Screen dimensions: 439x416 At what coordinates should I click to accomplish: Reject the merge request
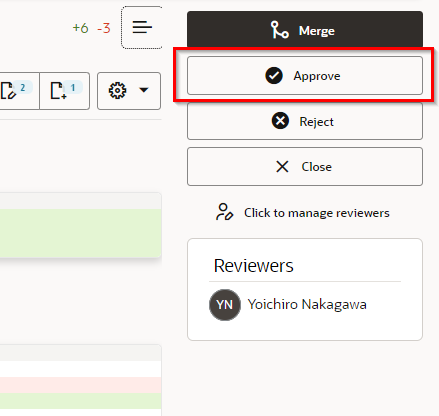tap(305, 121)
